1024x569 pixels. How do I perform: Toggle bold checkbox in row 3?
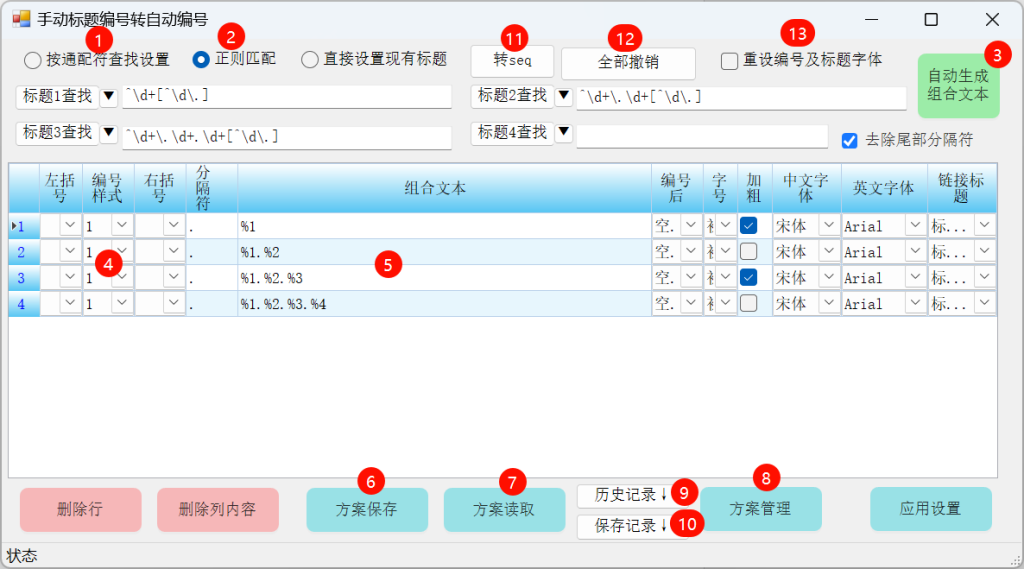click(748, 278)
